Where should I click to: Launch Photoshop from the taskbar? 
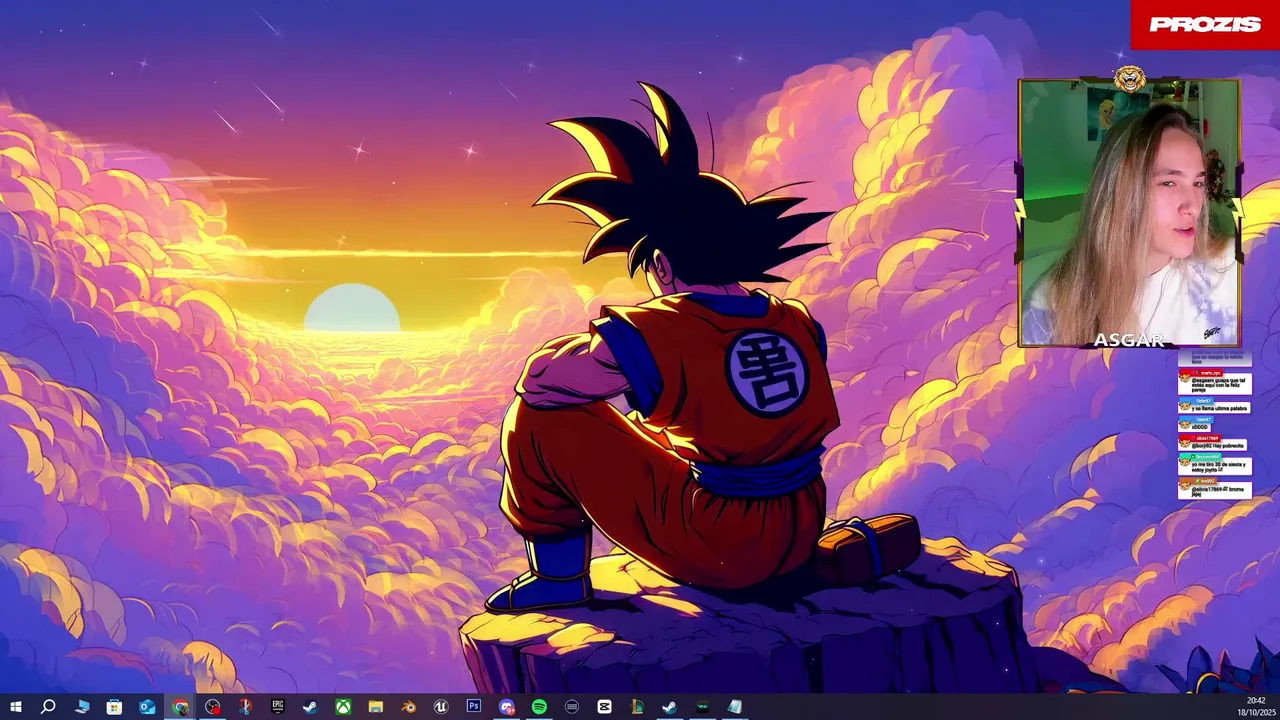pos(474,707)
